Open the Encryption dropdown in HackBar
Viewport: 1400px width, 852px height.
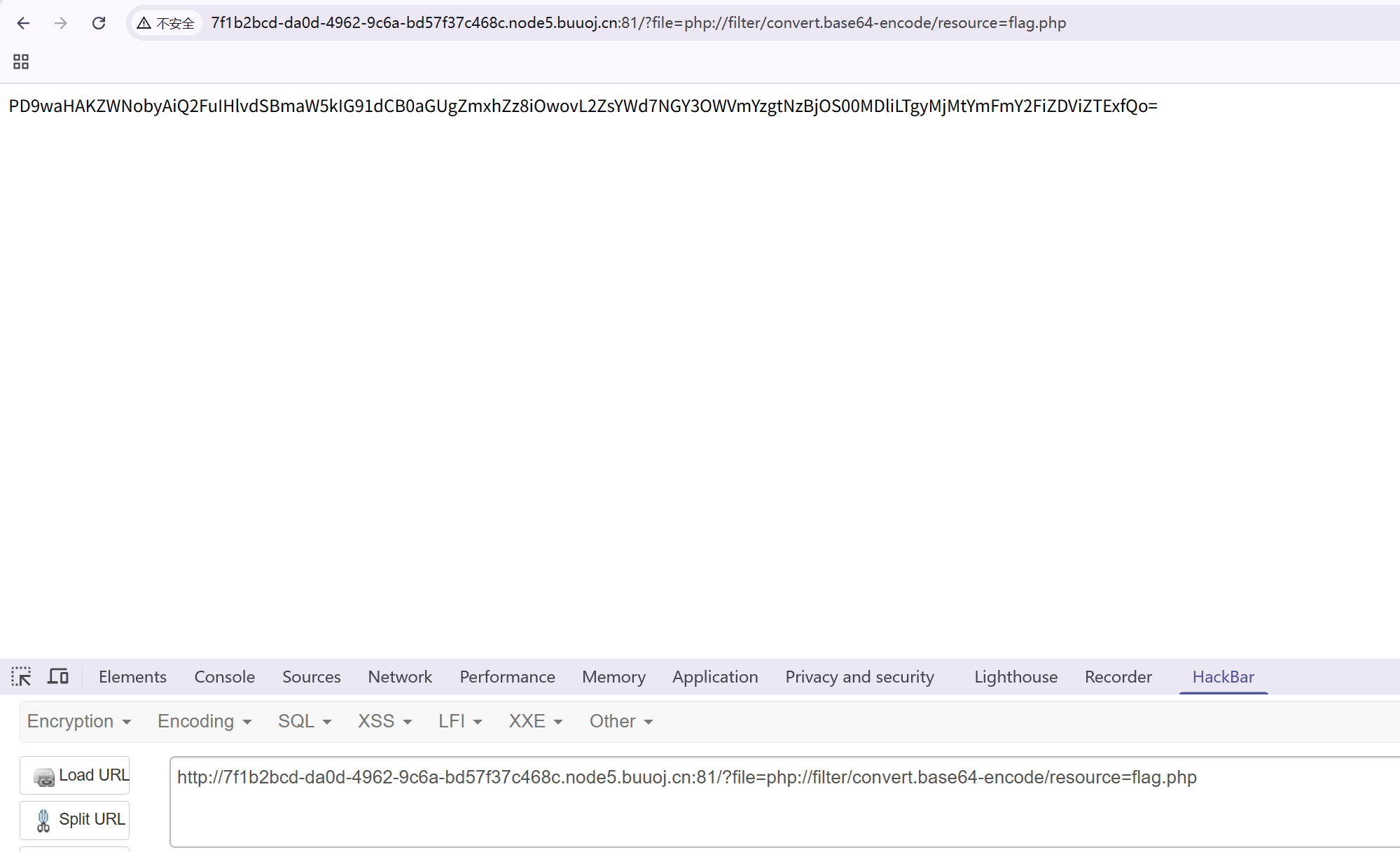78,721
